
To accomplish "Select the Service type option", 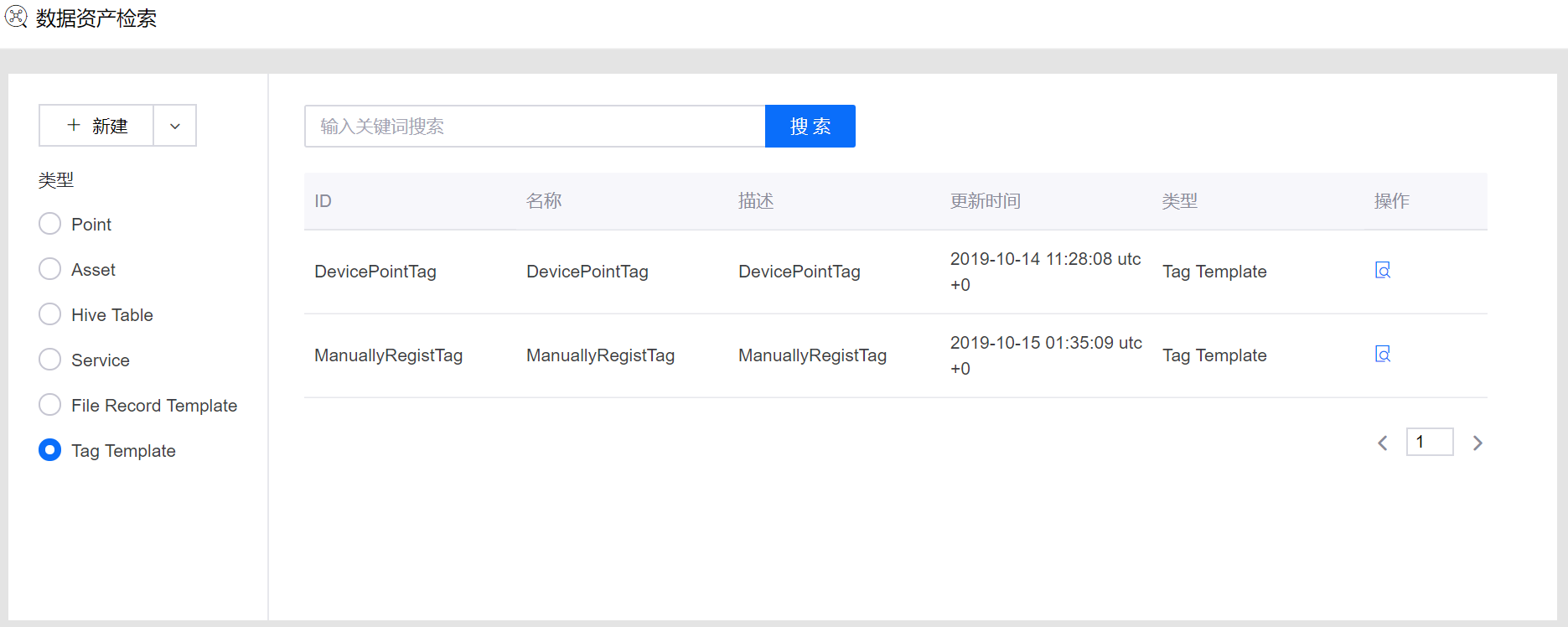I will point(50,360).
